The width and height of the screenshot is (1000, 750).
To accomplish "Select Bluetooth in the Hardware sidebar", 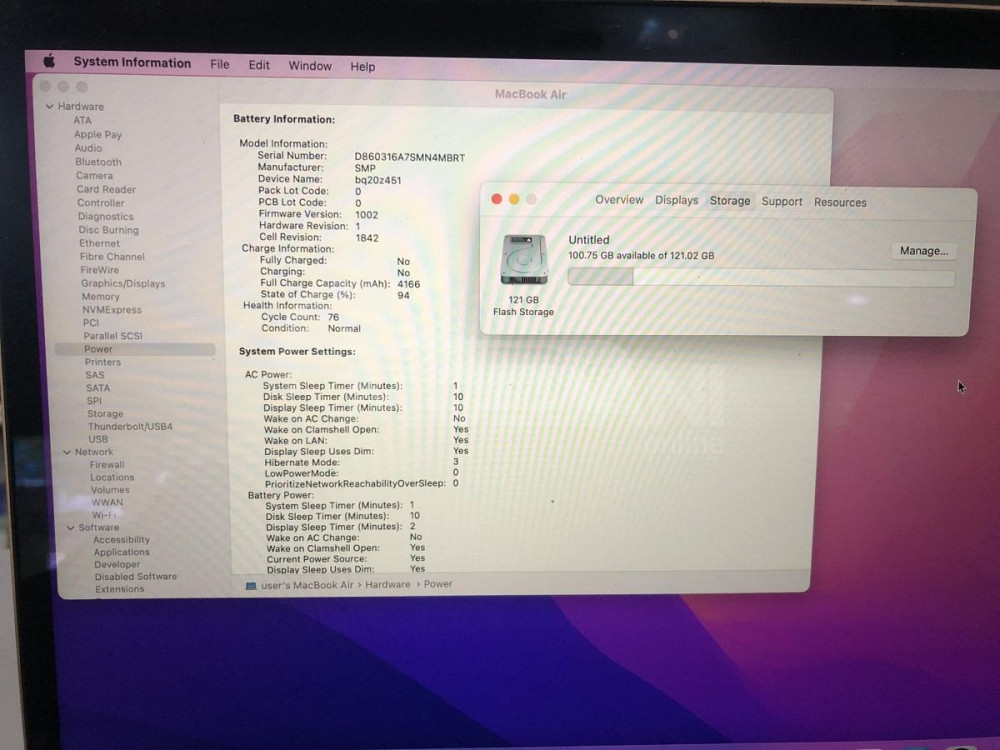I will tap(98, 162).
